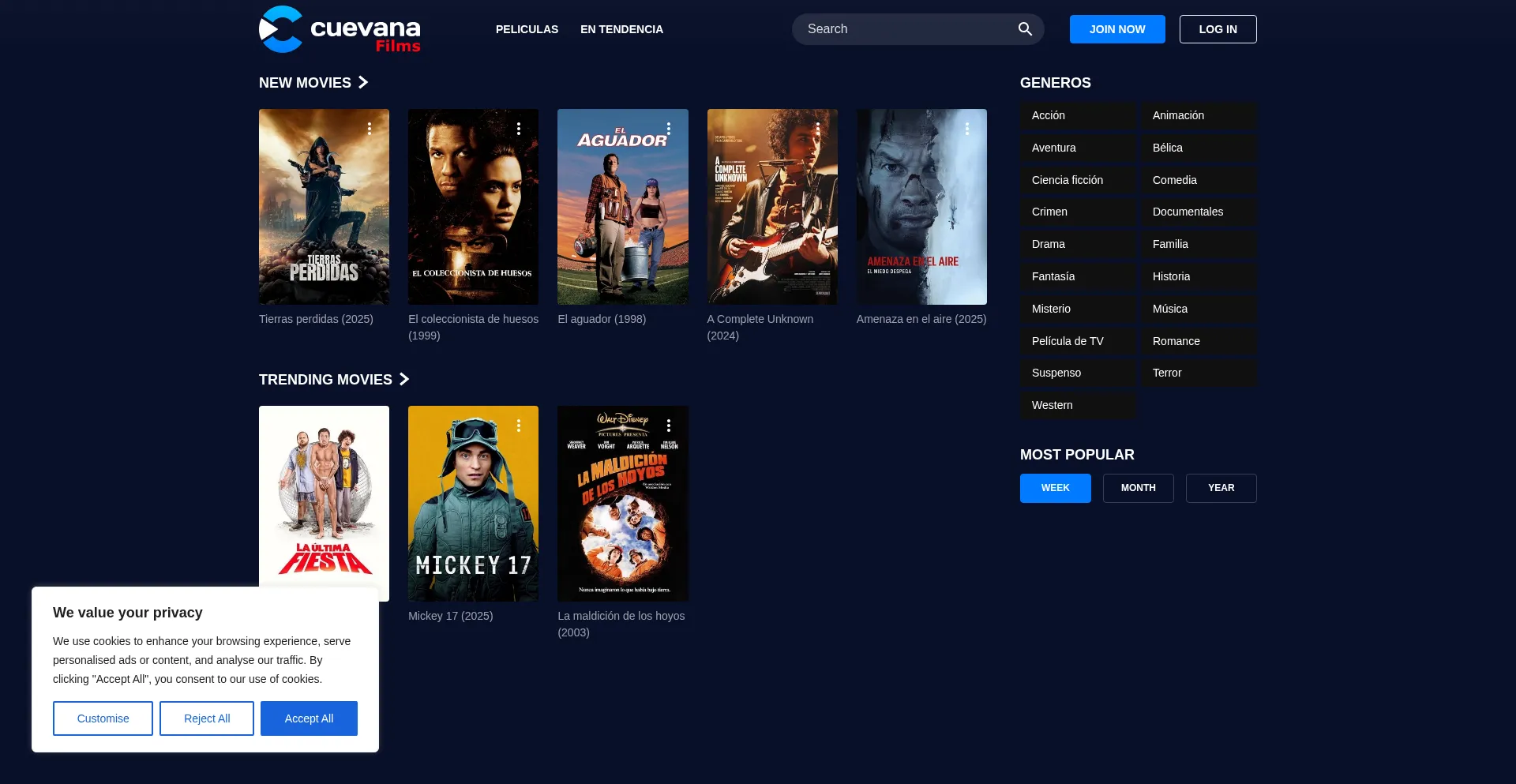The width and height of the screenshot is (1516, 784).
Task: Click the El aguador (1998) title link
Action: pos(602,319)
